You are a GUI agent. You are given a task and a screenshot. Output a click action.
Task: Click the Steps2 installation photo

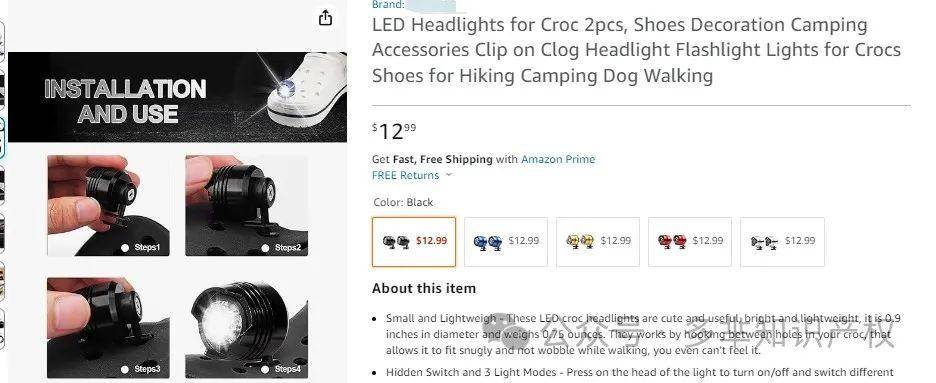pyautogui.click(x=247, y=206)
